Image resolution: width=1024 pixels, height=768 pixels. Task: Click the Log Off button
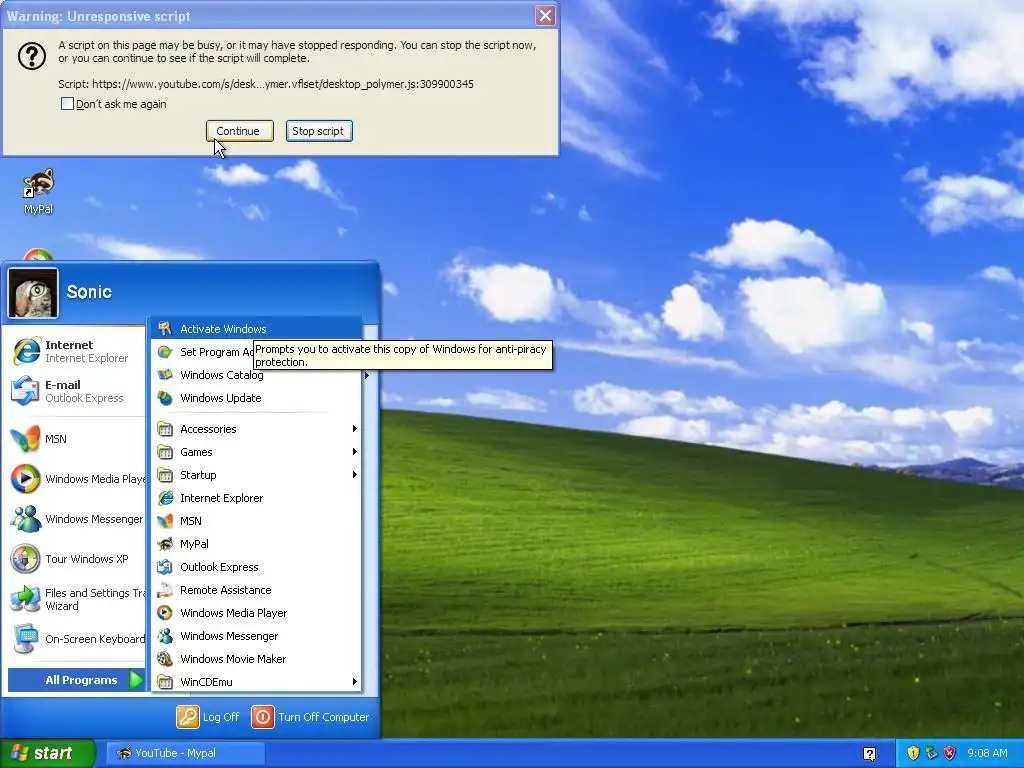coord(209,717)
